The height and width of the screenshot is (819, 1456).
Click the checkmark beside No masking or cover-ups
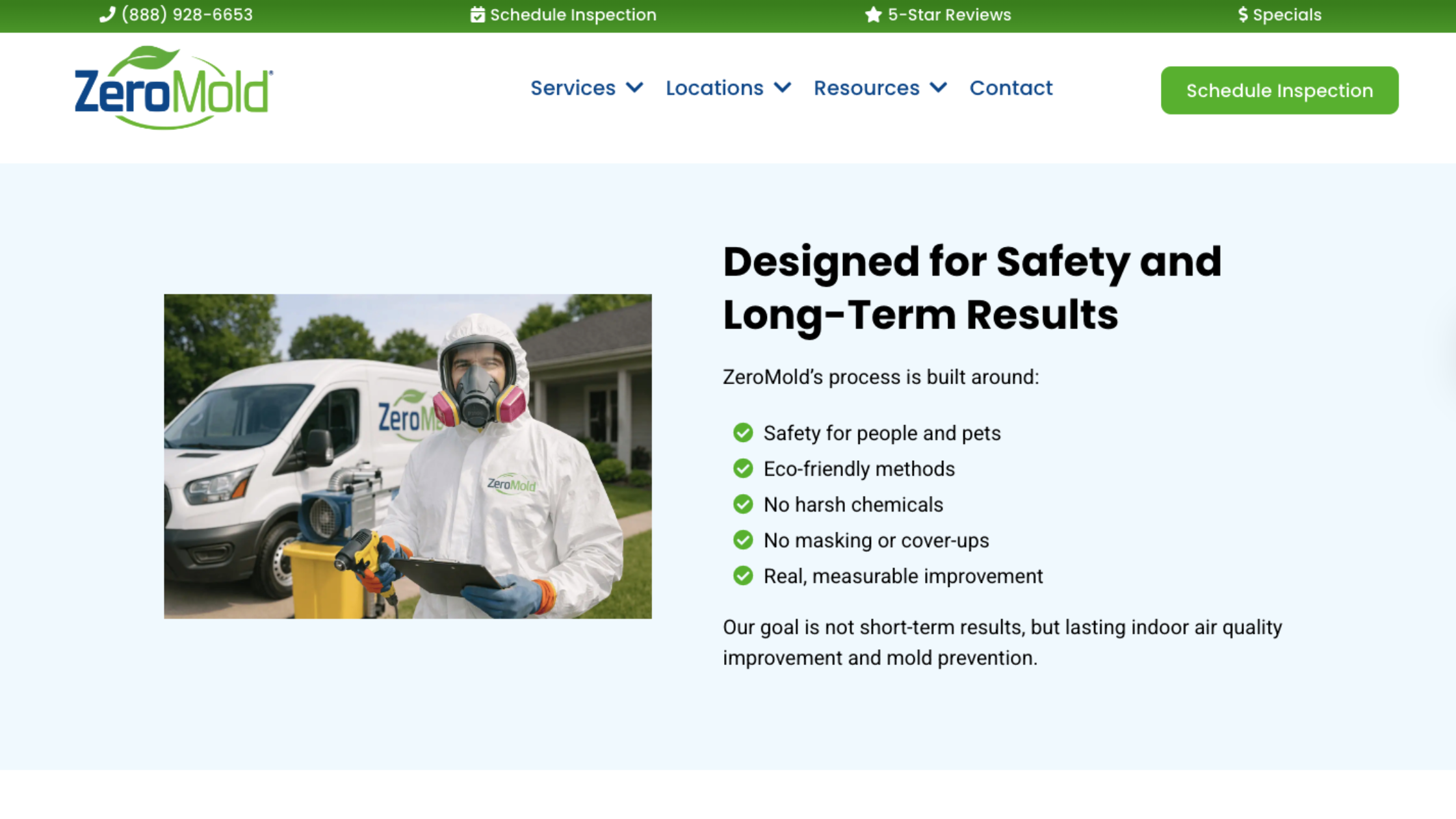[x=743, y=540]
